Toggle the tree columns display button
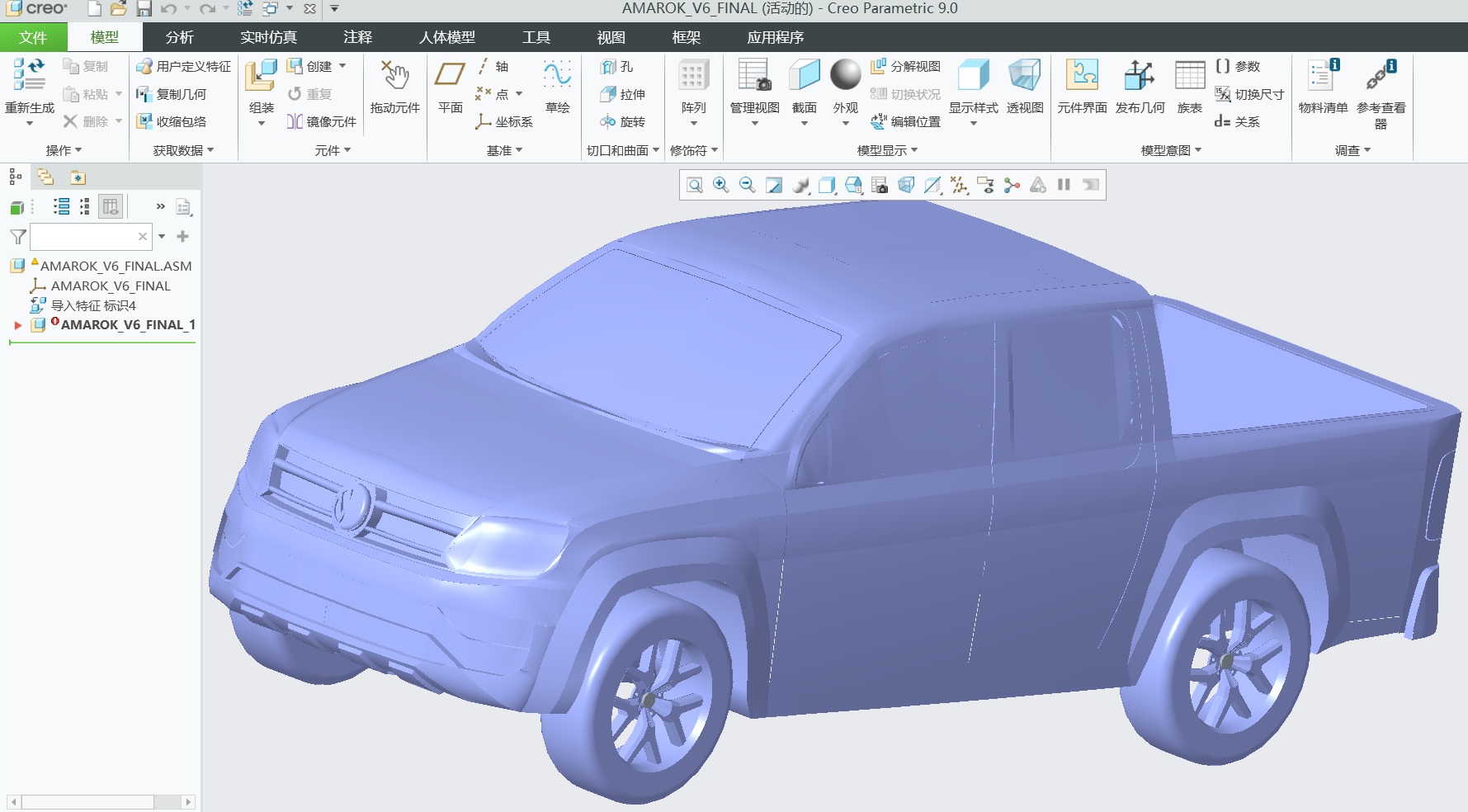This screenshot has height=812, width=1468. click(x=111, y=206)
